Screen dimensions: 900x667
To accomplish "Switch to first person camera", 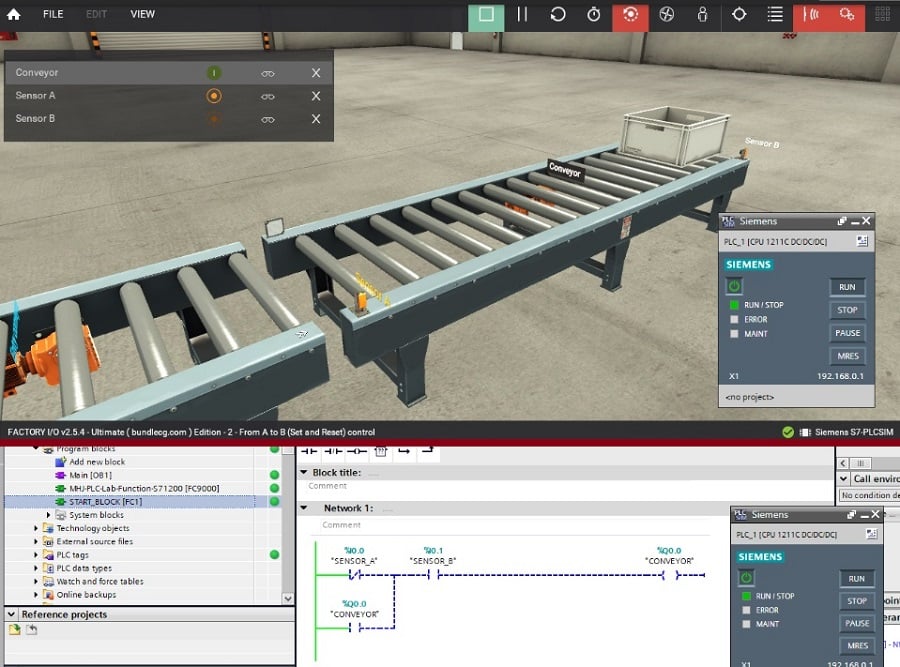I will click(703, 14).
